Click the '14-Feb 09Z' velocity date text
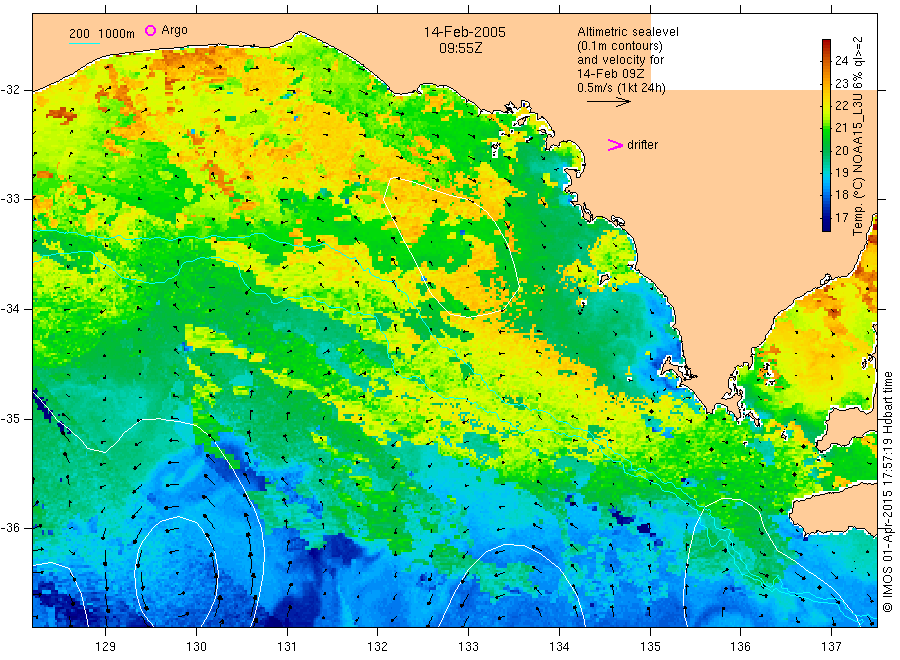900x660 pixels. click(611, 74)
